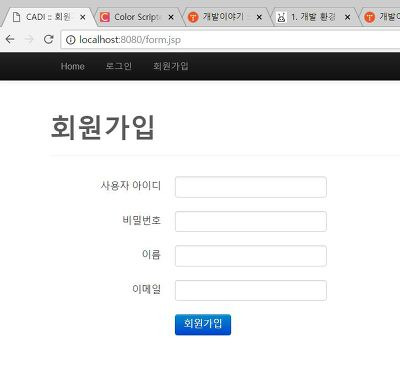The width and height of the screenshot is (400, 390).
Task: Submit with the blue 회원가입 button
Action: pyautogui.click(x=203, y=324)
